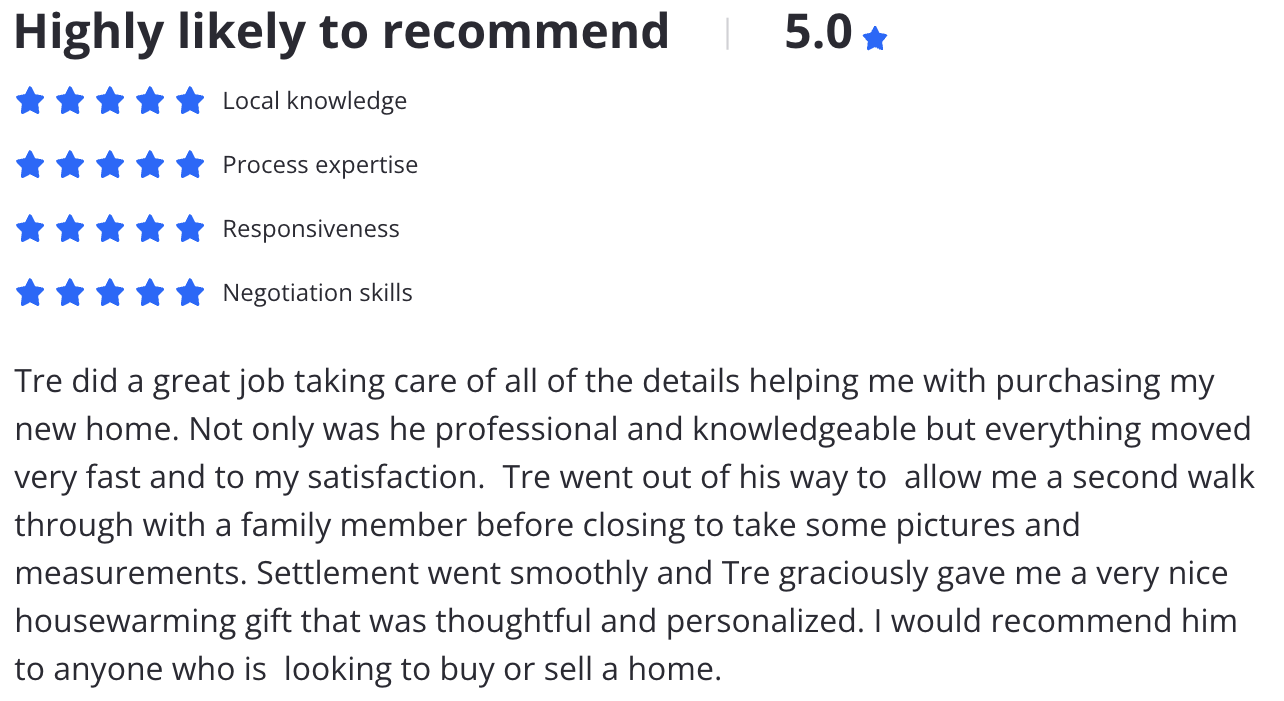This screenshot has width=1284, height=701.
Task: Click the Negotiation skills label
Action: coord(318,293)
